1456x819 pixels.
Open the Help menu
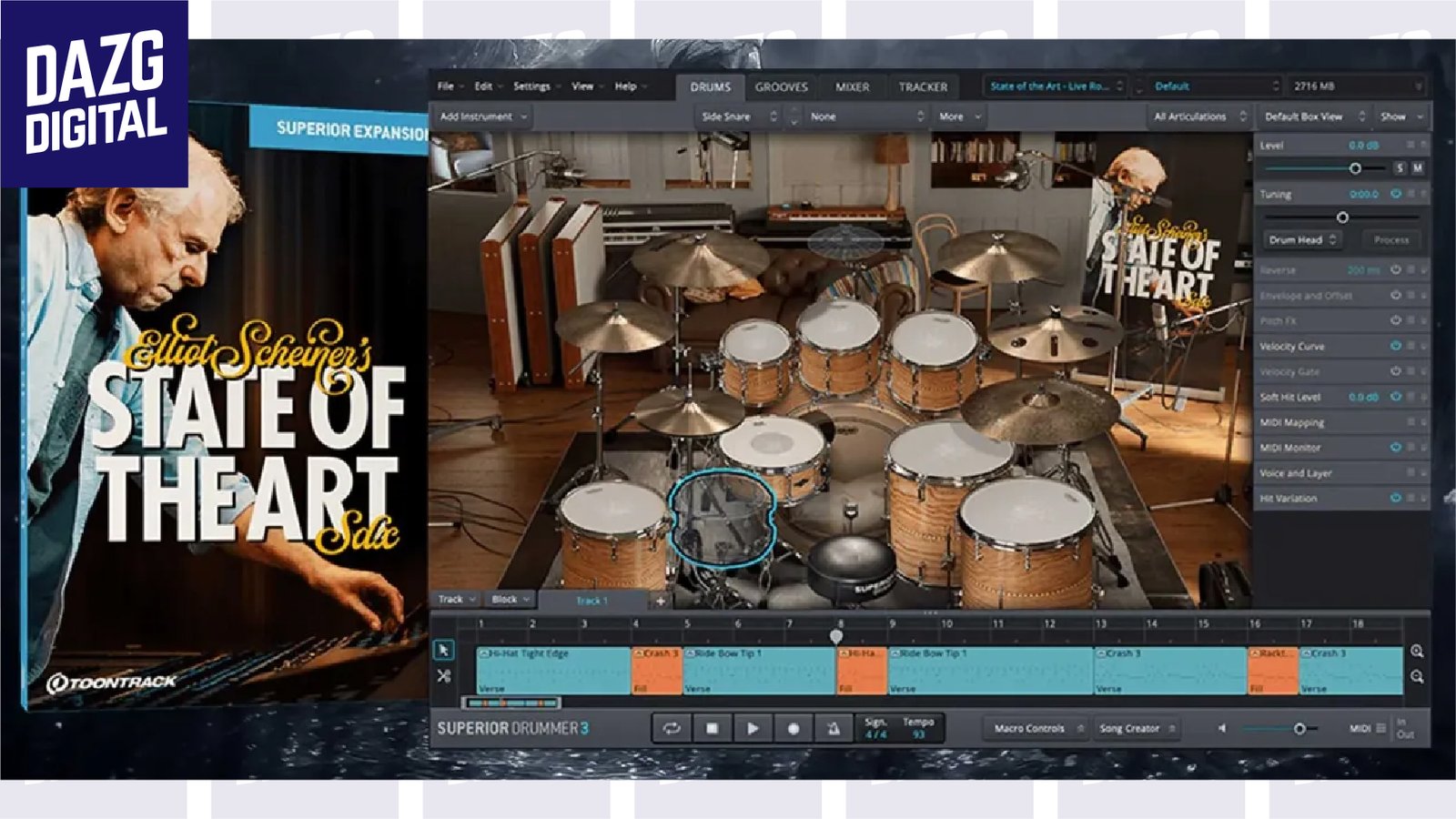[x=630, y=86]
